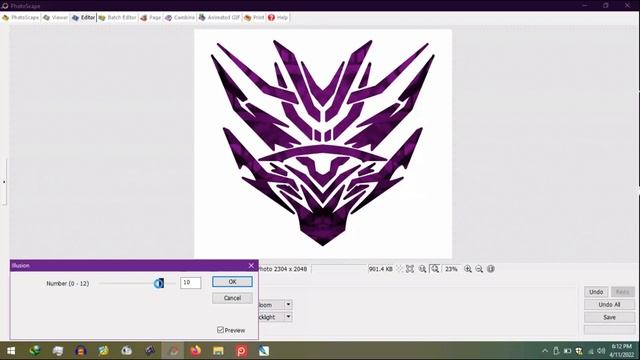Switch to the Animated GIF tab
This screenshot has height=360, width=640.
[219, 18]
